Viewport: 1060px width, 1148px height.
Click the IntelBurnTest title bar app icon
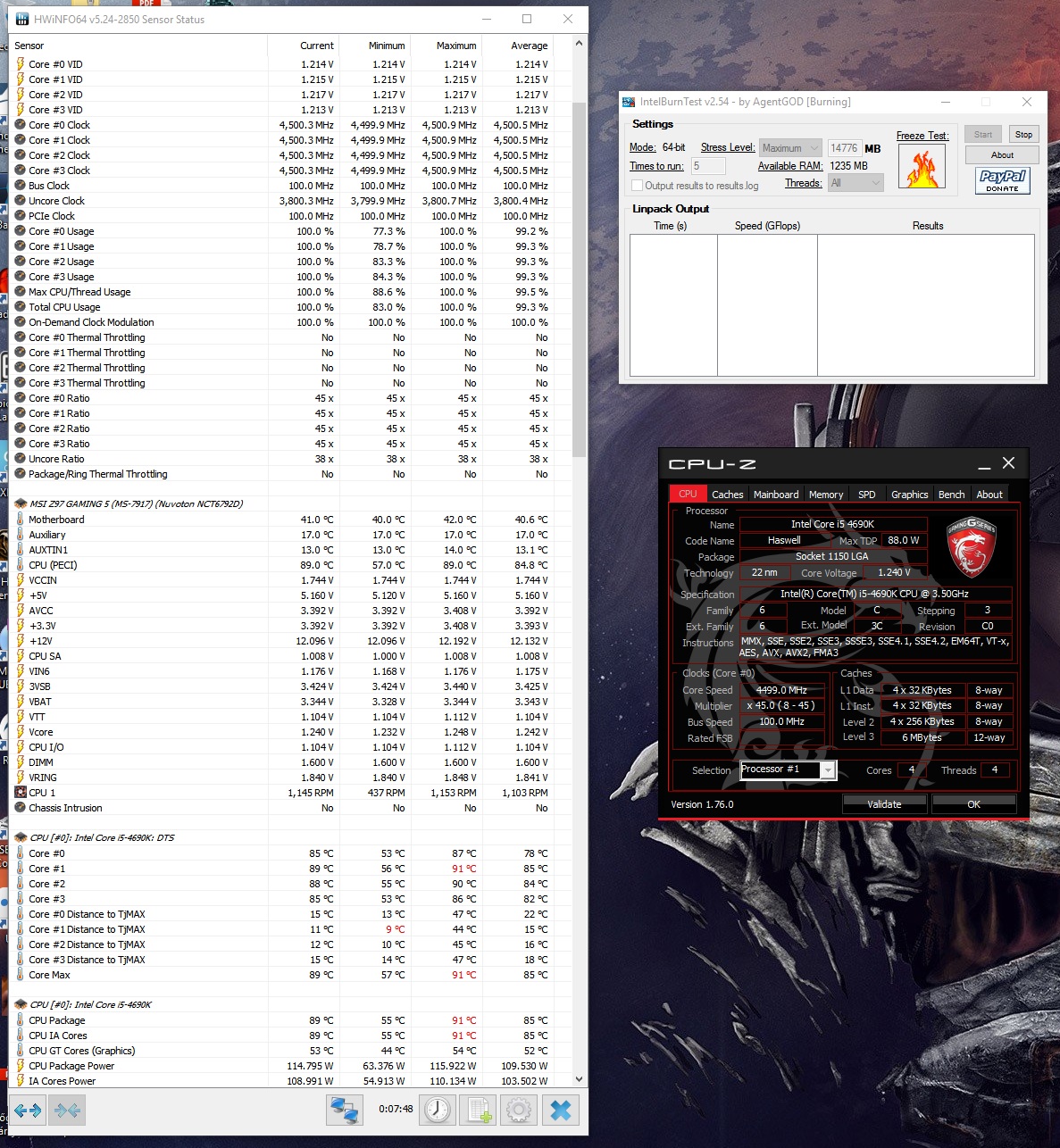(630, 102)
